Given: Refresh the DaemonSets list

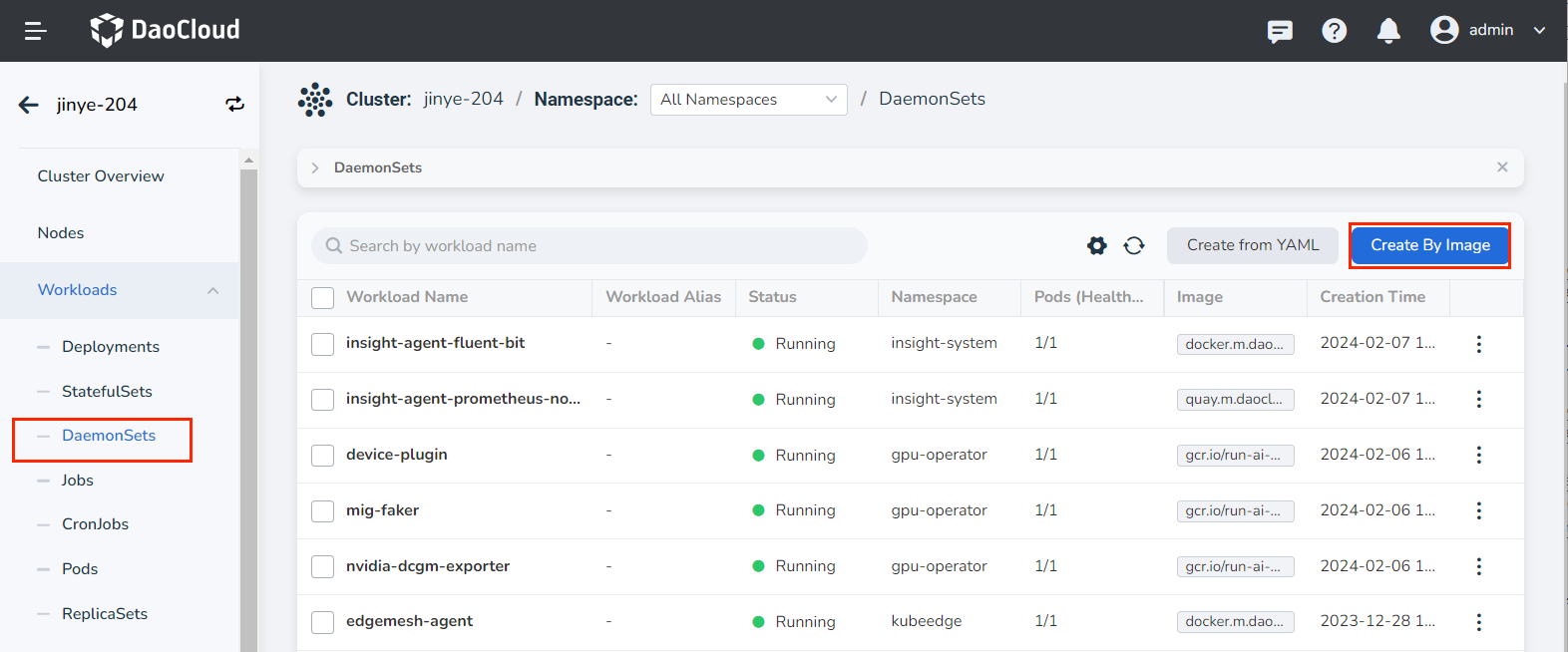Looking at the screenshot, I should pos(1134,245).
